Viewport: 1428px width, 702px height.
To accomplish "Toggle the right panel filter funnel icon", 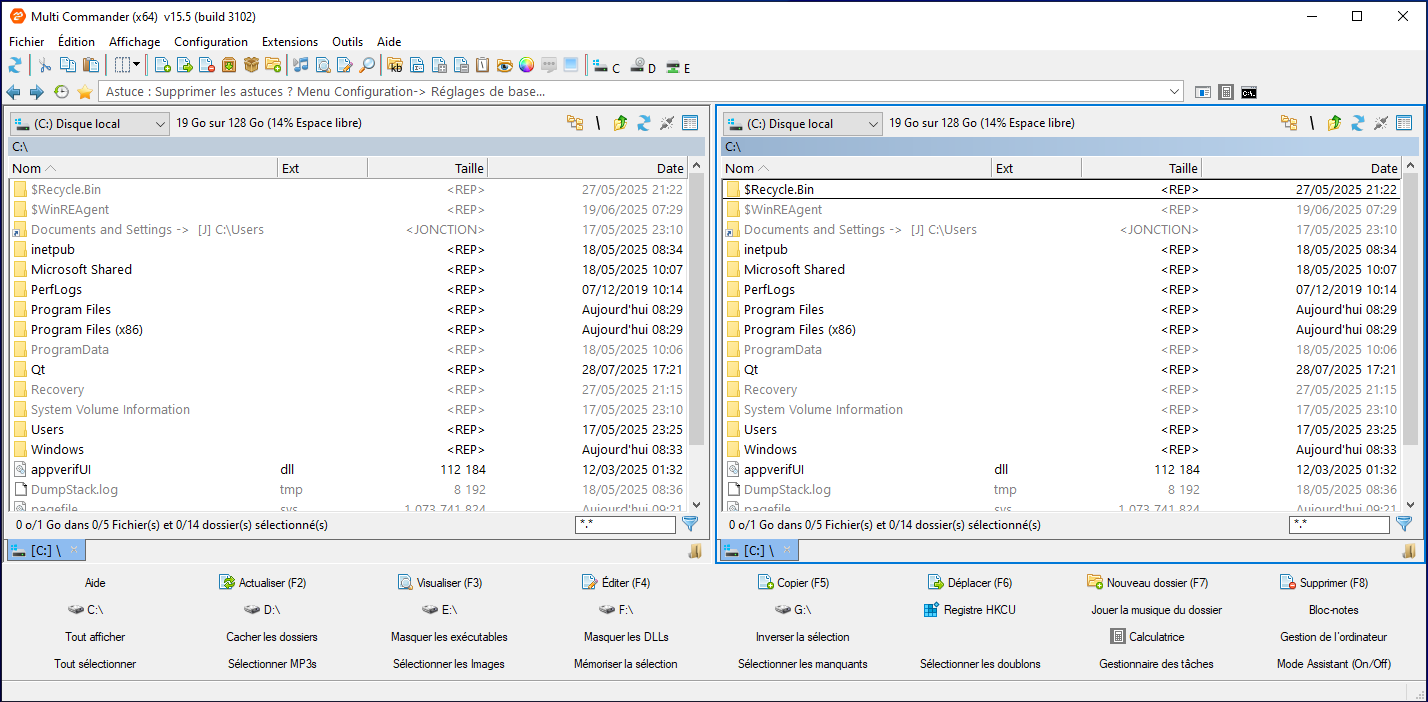I will pos(1404,523).
